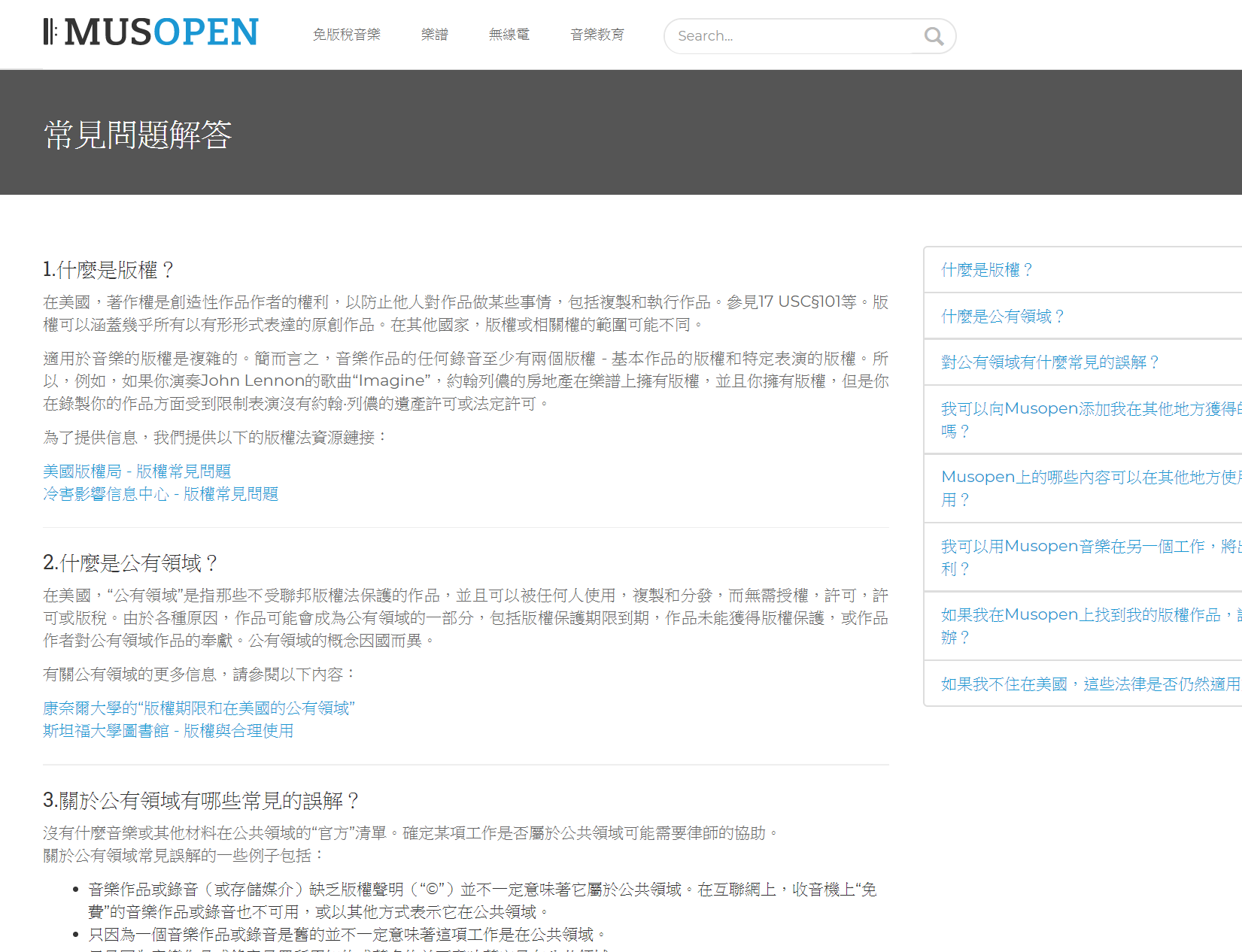
Task: Select sidebar item 我可以向Musopen添加我在其他地方獲得
Action: (1083, 420)
